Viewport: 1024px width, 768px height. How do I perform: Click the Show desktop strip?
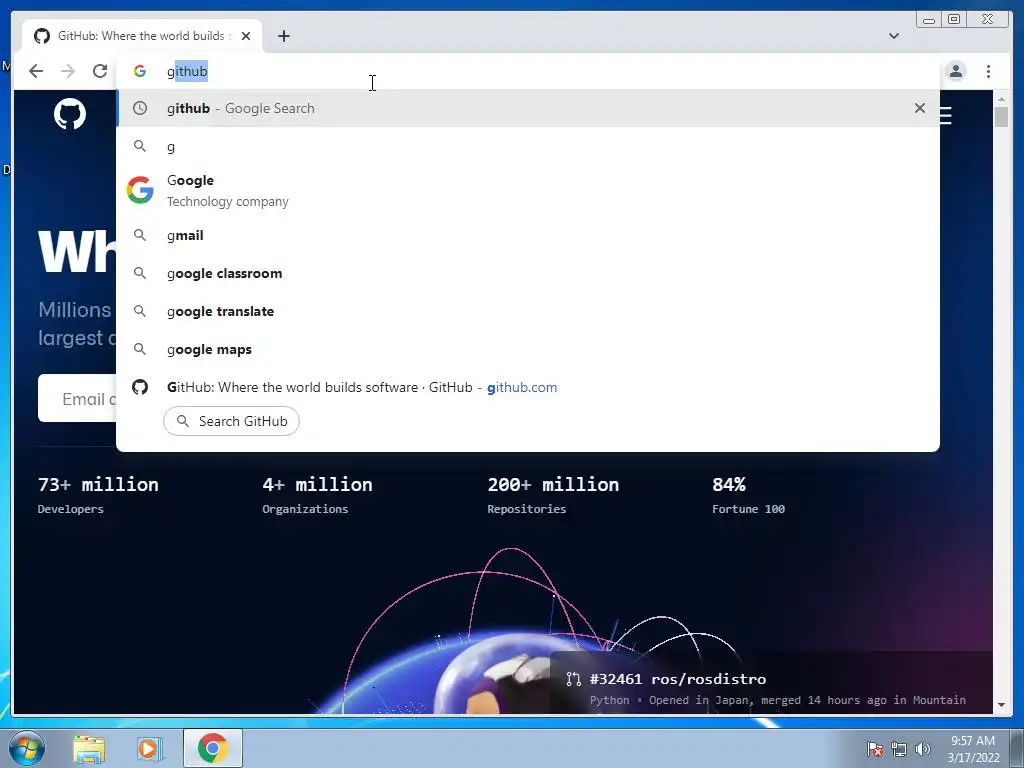click(x=1017, y=748)
